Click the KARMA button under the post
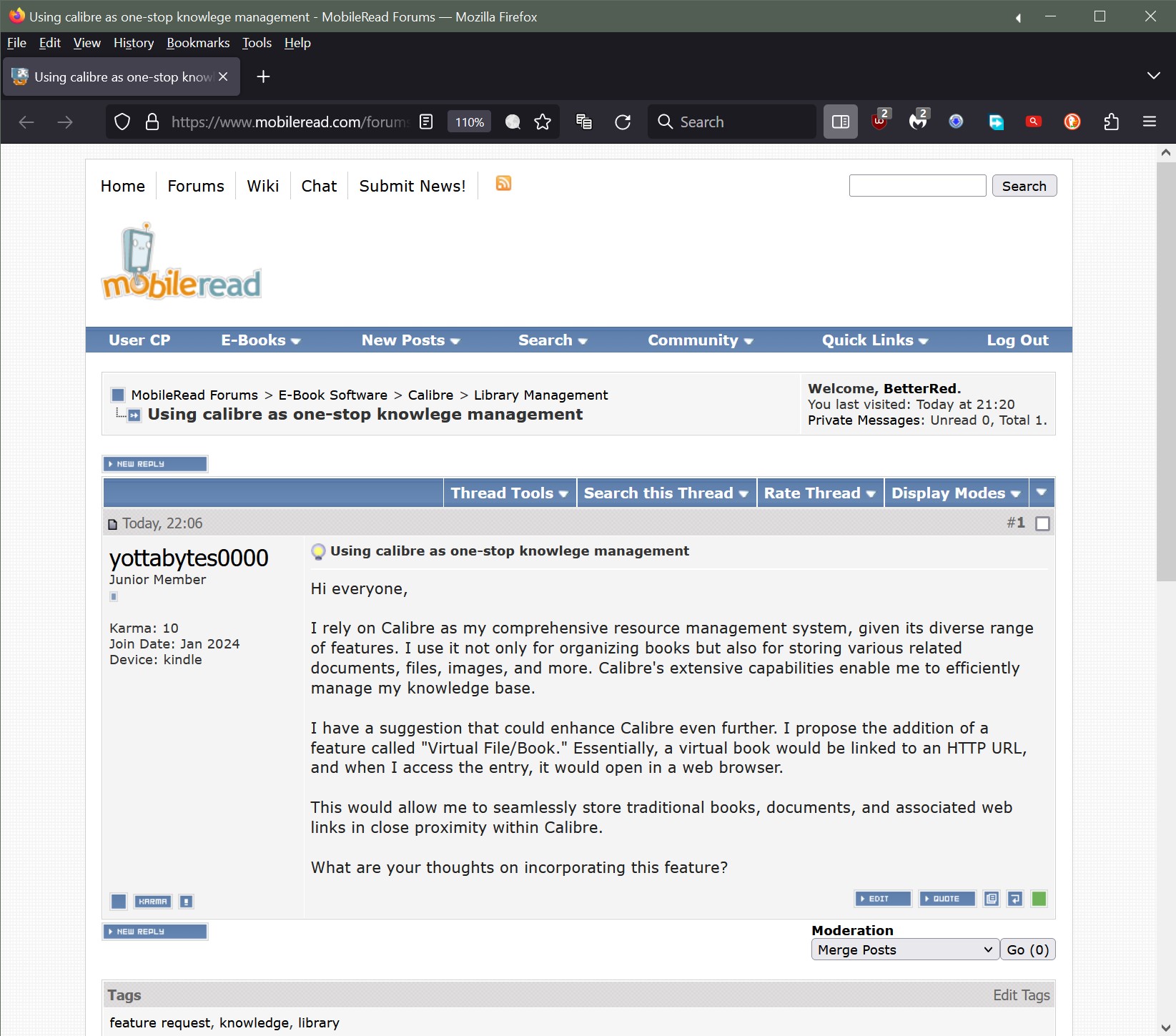The image size is (1176, 1036). tap(153, 902)
